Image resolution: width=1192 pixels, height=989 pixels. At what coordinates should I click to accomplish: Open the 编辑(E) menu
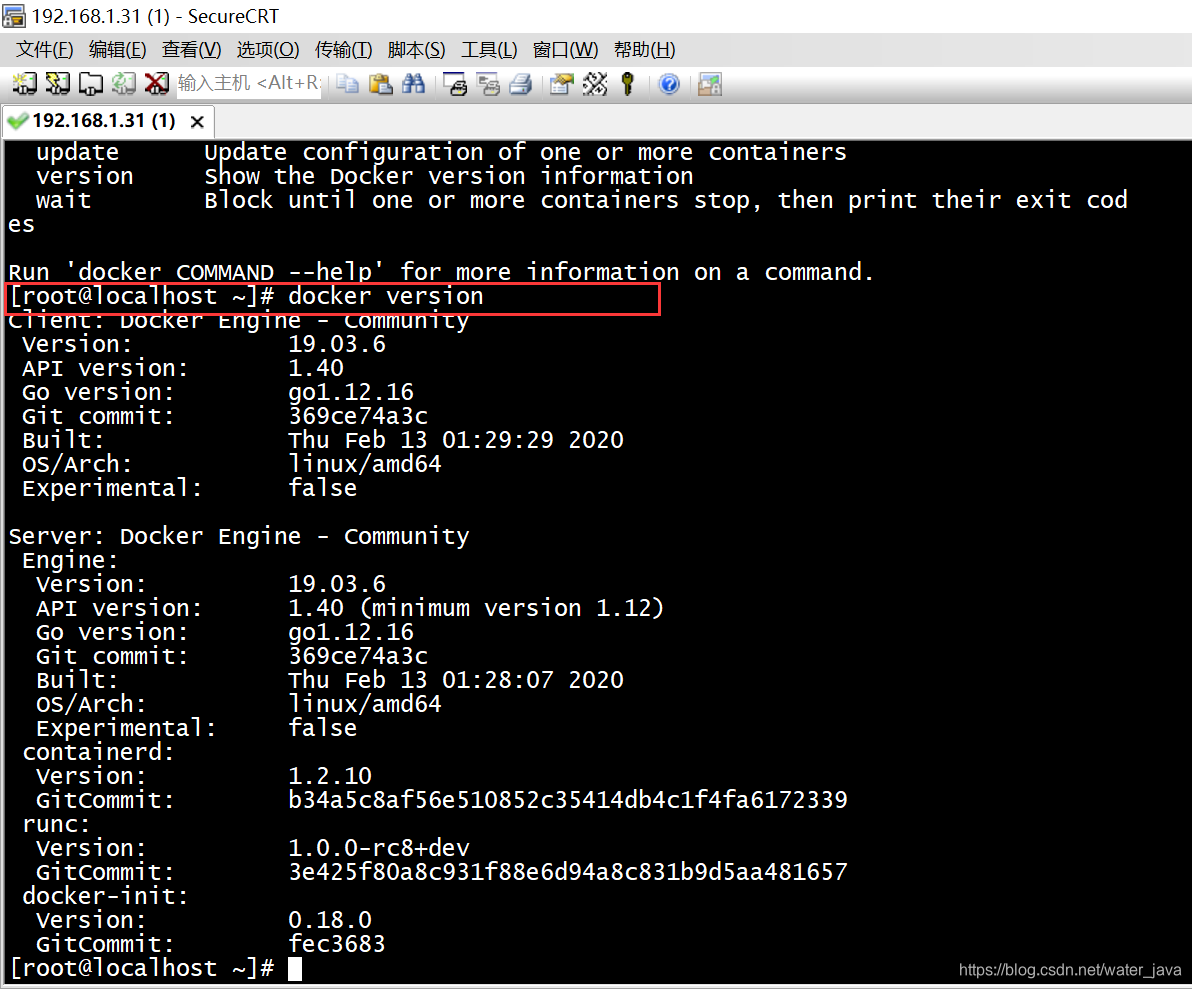click(117, 50)
